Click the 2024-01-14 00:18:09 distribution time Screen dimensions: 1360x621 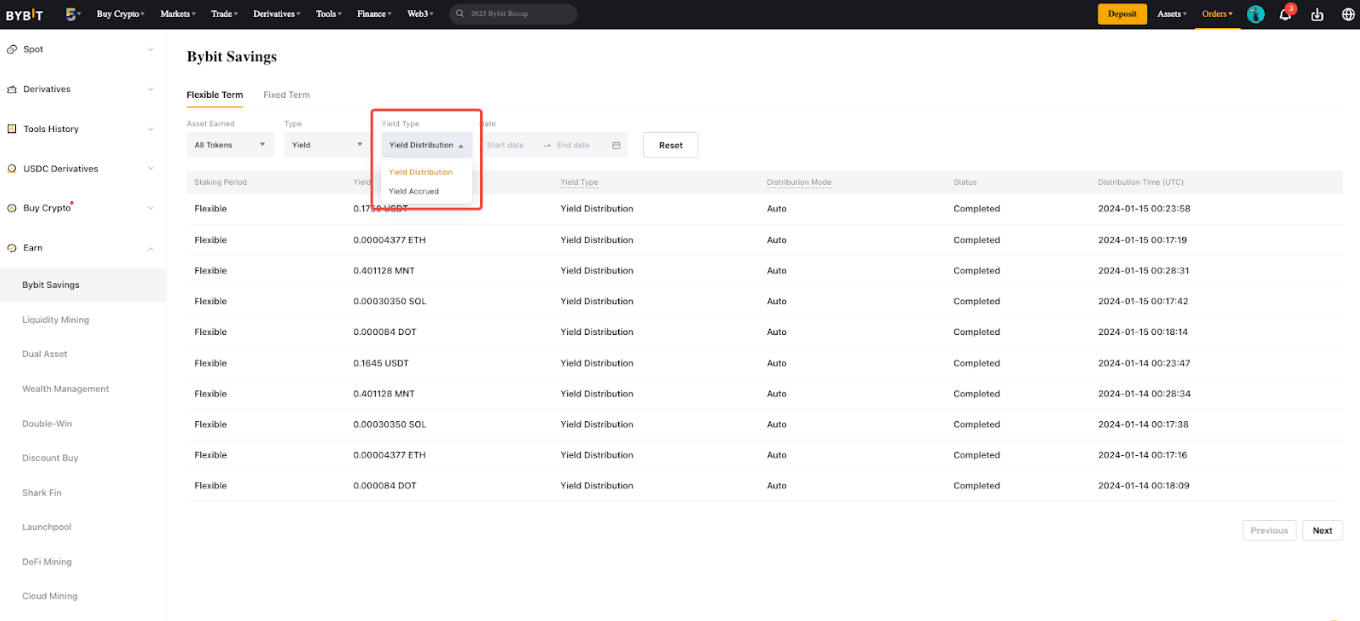tap(1144, 486)
